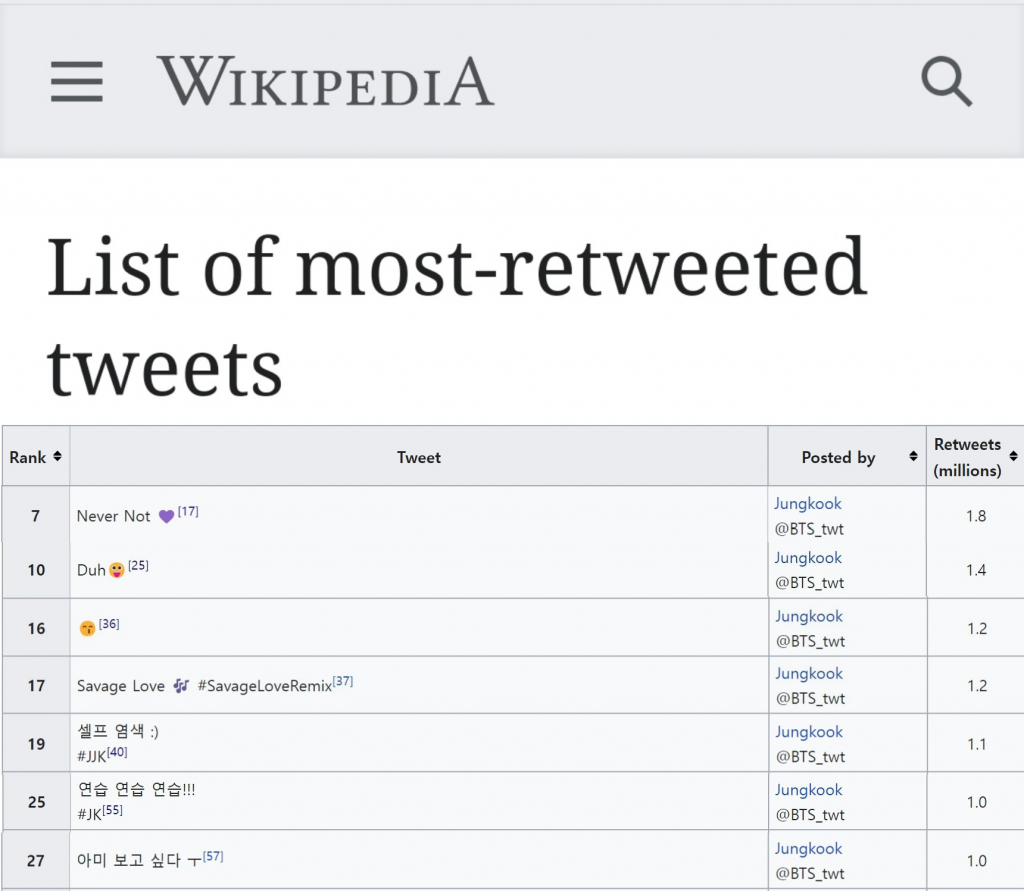Viewport: 1024px width, 891px height.
Task: Sort by Posted by column arrows
Action: (x=912, y=457)
